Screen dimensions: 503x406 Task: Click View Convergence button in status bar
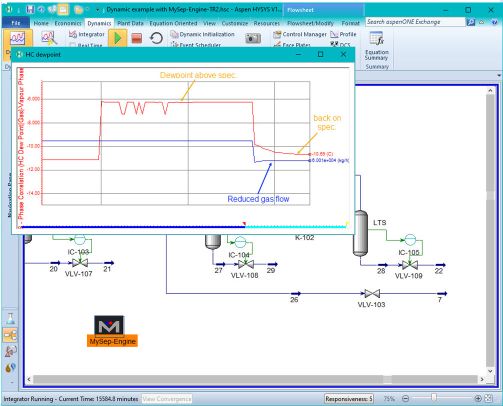(167, 399)
